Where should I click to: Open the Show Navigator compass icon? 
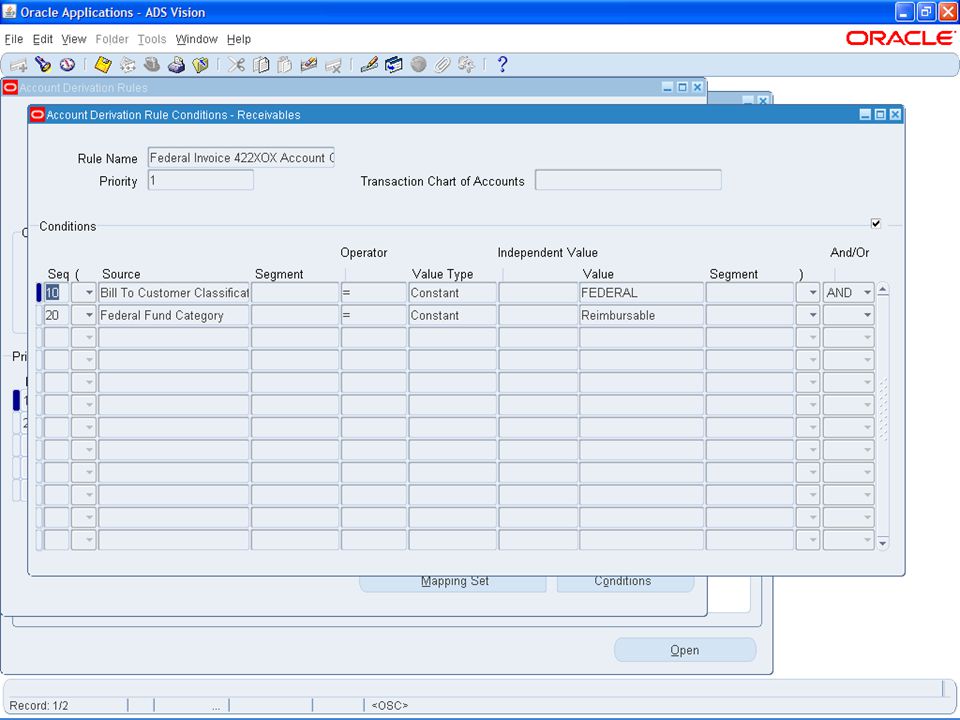point(67,64)
